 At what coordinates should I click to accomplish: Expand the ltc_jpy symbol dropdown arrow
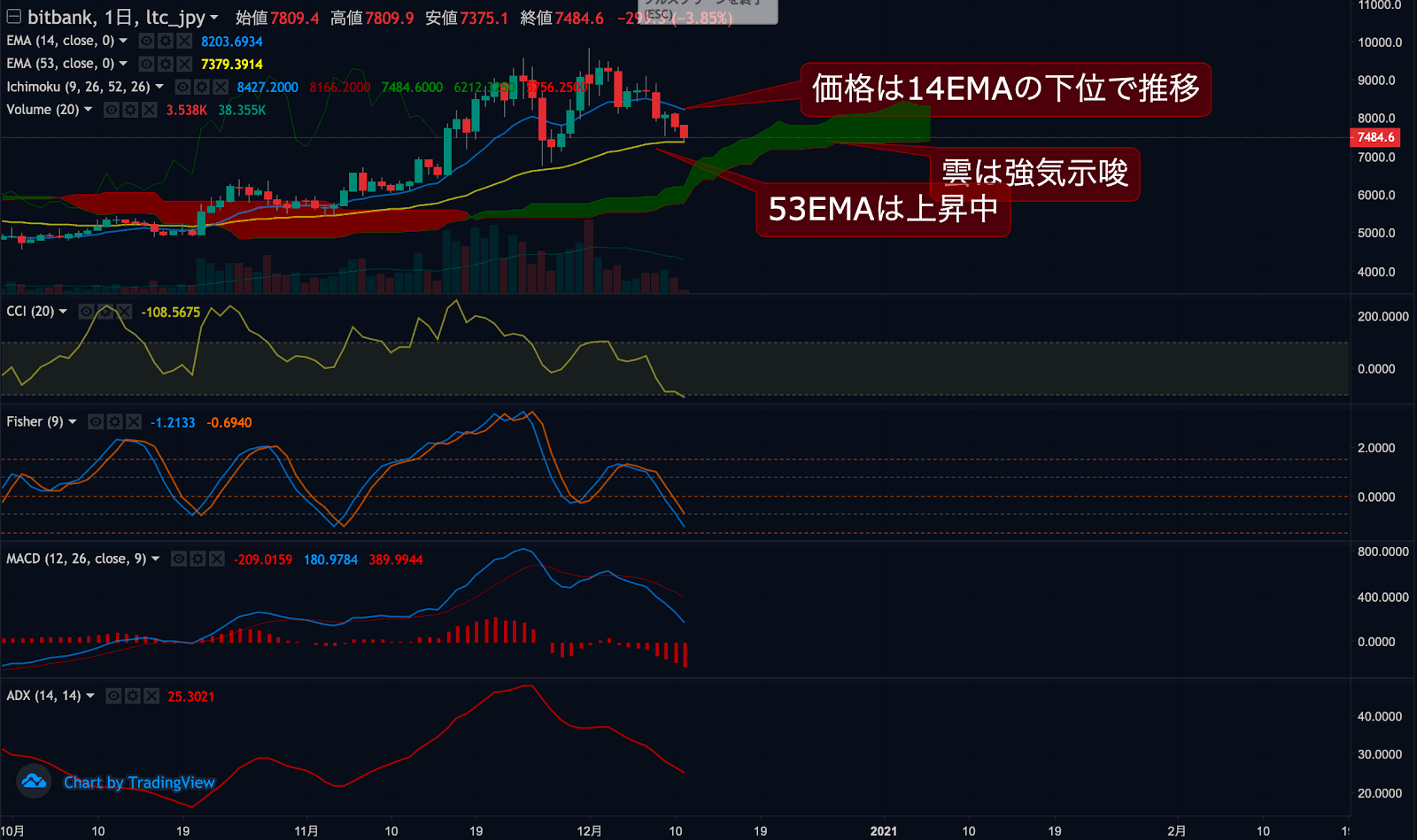(213, 18)
